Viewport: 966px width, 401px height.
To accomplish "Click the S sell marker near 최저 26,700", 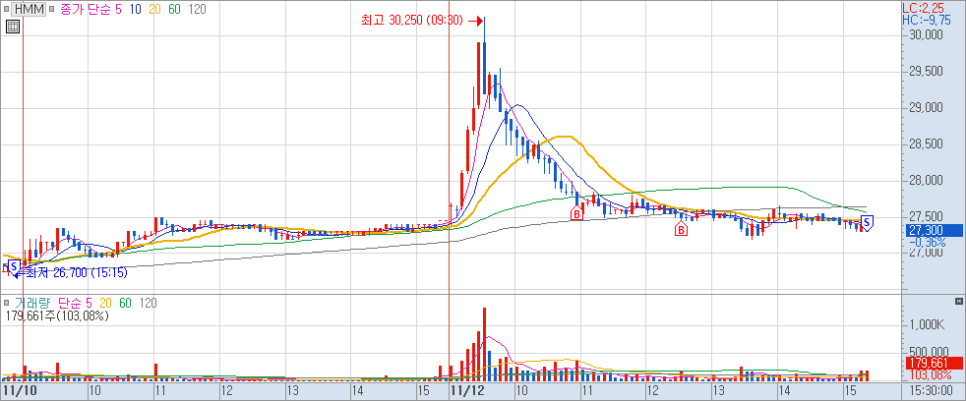I will 14,267.
